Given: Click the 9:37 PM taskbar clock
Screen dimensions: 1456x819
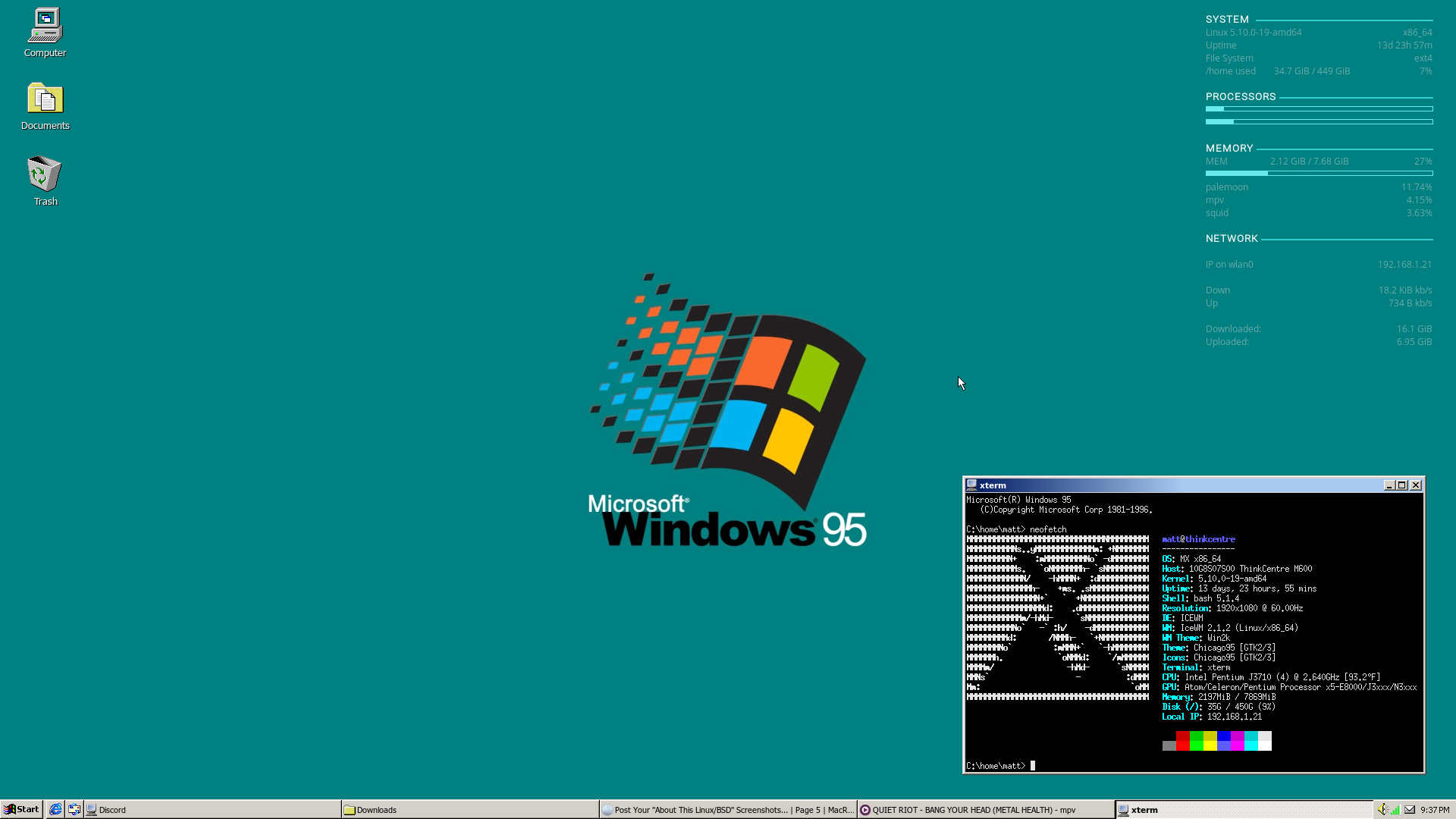Looking at the screenshot, I should 1435,809.
